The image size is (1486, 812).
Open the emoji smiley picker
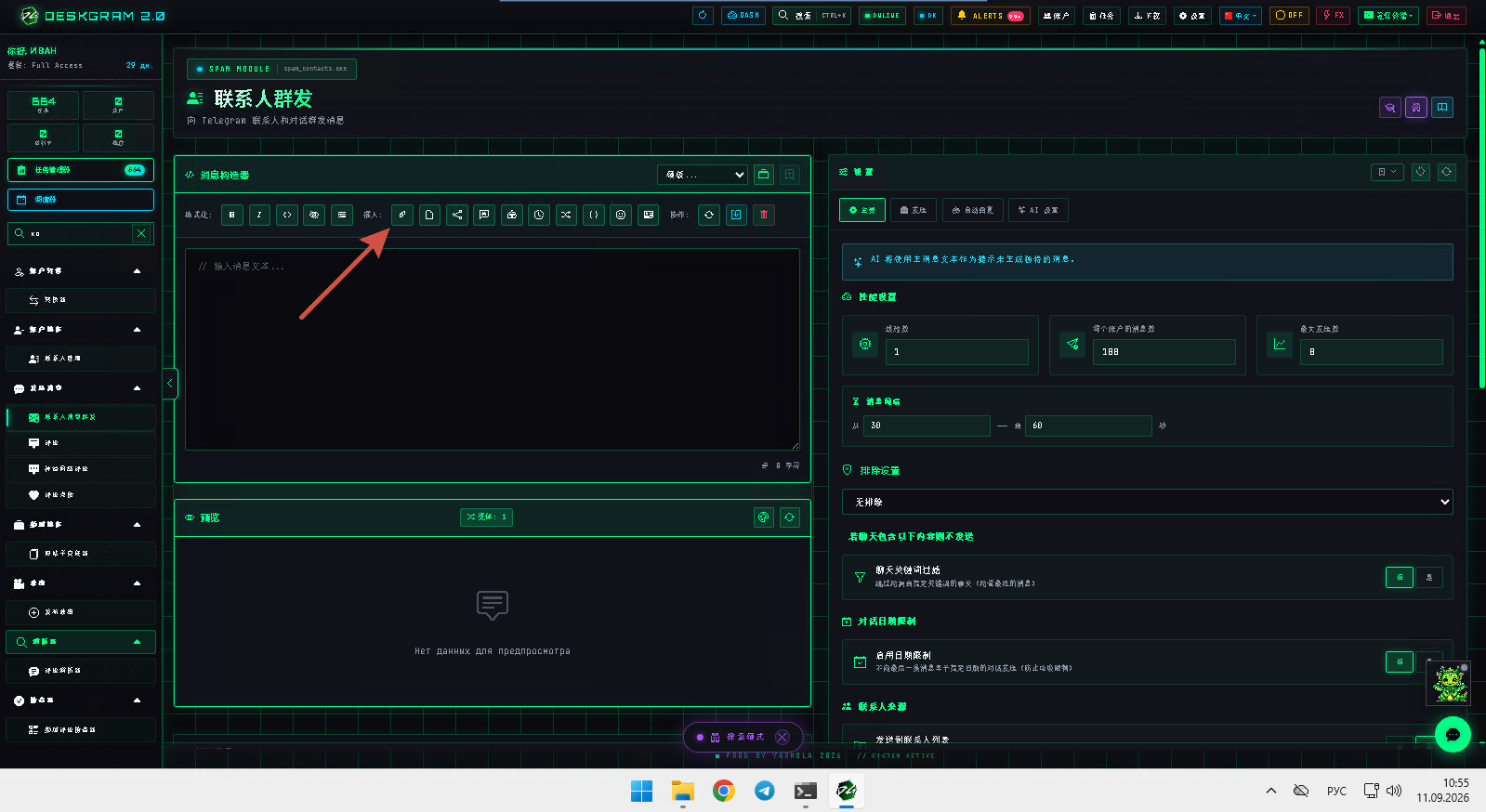click(621, 215)
